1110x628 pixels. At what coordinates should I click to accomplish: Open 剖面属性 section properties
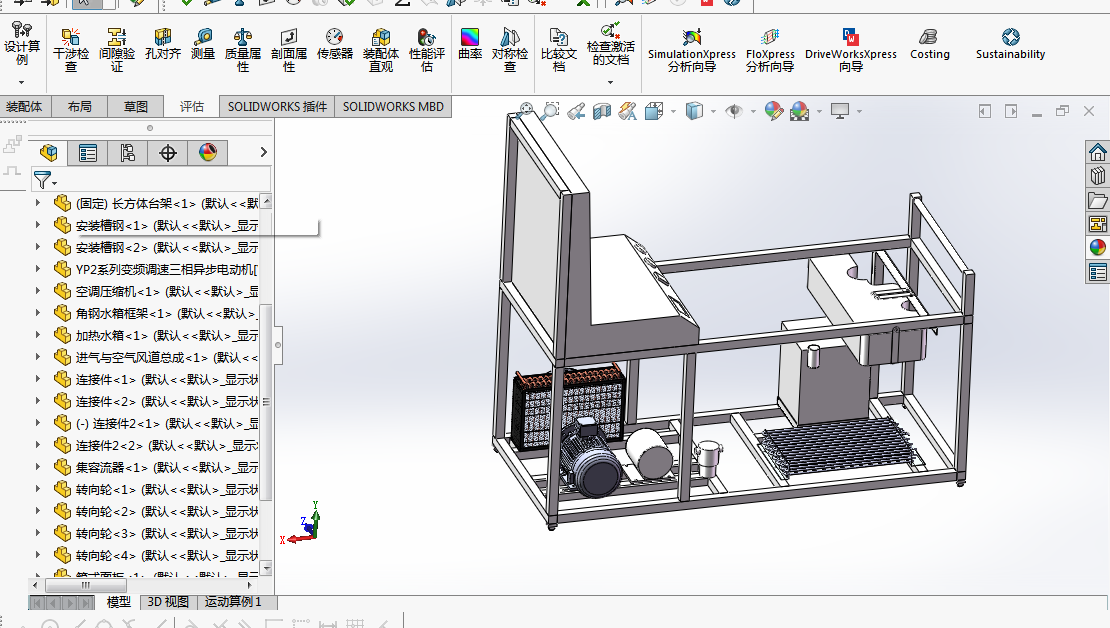(x=289, y=50)
